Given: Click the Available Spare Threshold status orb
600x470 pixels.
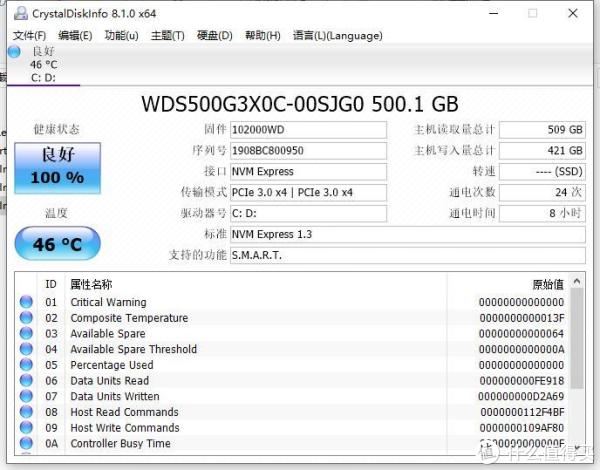Looking at the screenshot, I should (x=26, y=349).
